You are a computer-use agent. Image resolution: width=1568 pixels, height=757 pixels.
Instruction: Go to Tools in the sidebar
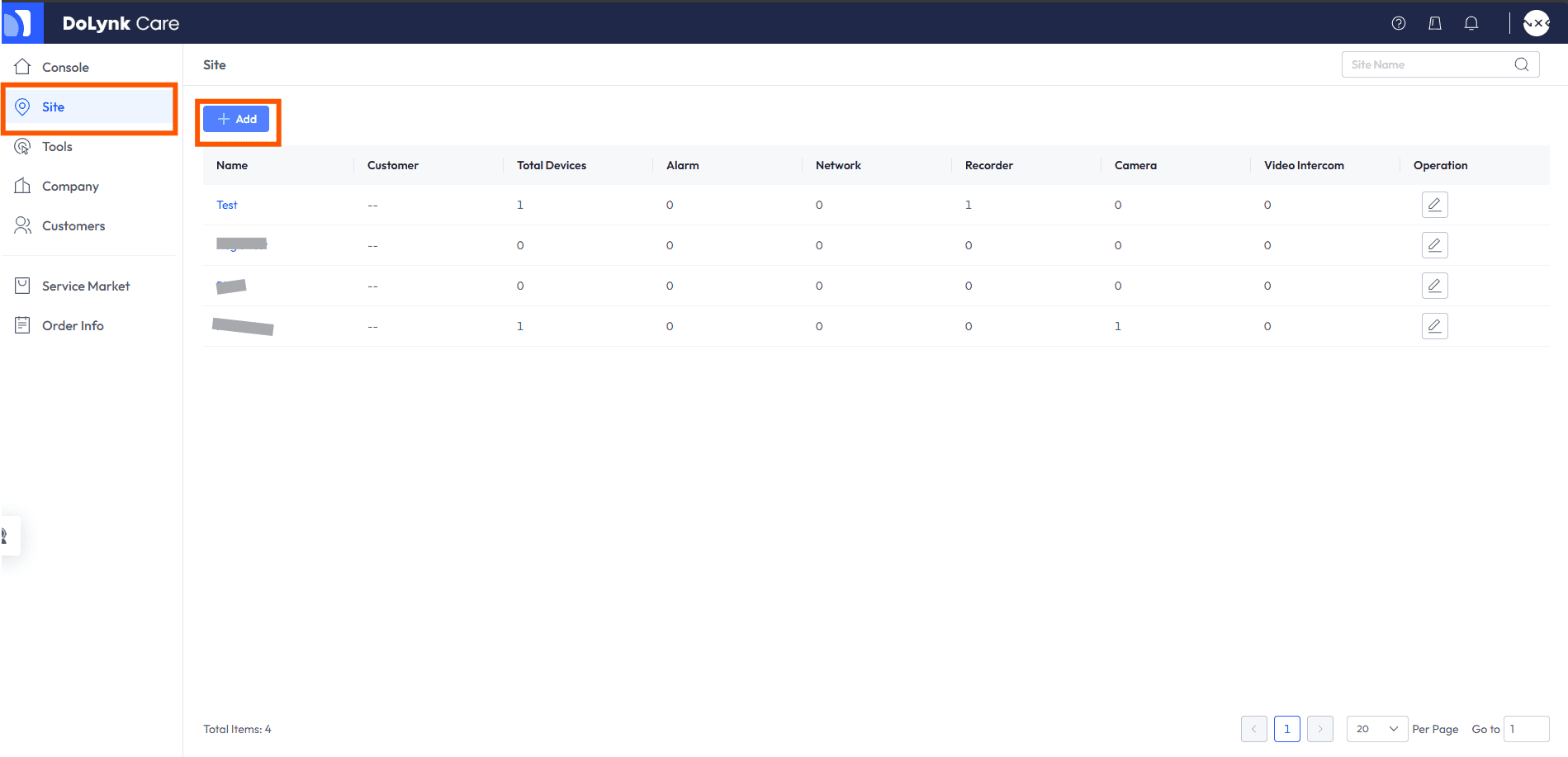(57, 146)
